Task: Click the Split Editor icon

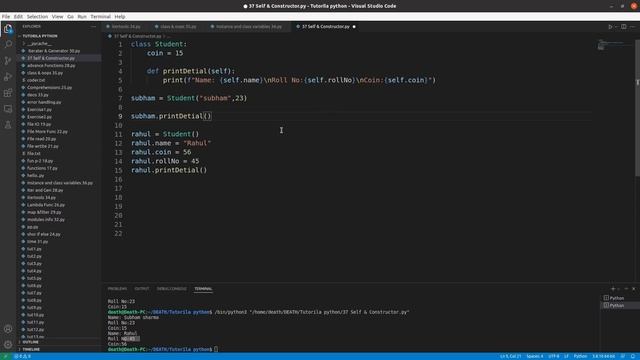Action: pyautogui.click(x=623, y=27)
